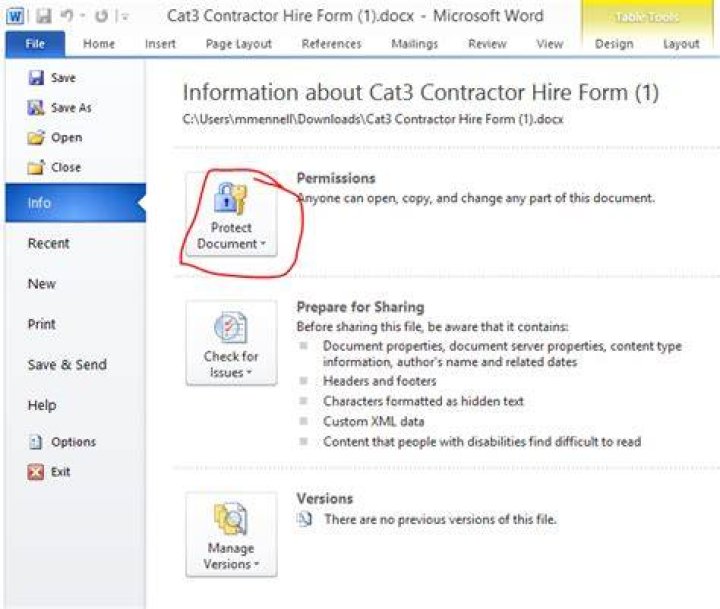This screenshot has height=609, width=720.
Task: Click the Undo arrow in Quick Access Toolbar
Action: [x=67, y=17]
